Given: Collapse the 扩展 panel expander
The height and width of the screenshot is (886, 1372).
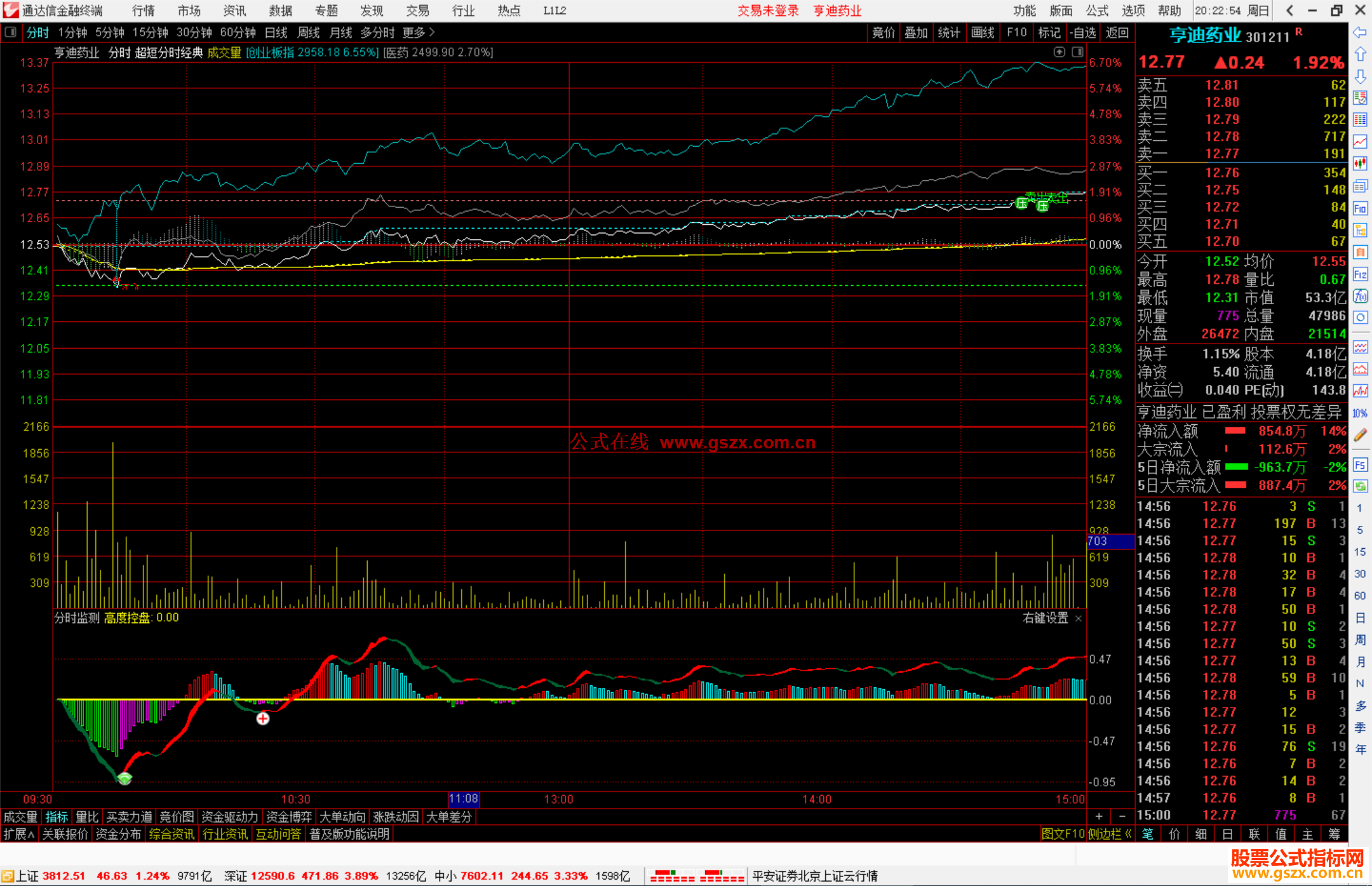Looking at the screenshot, I should (x=19, y=834).
